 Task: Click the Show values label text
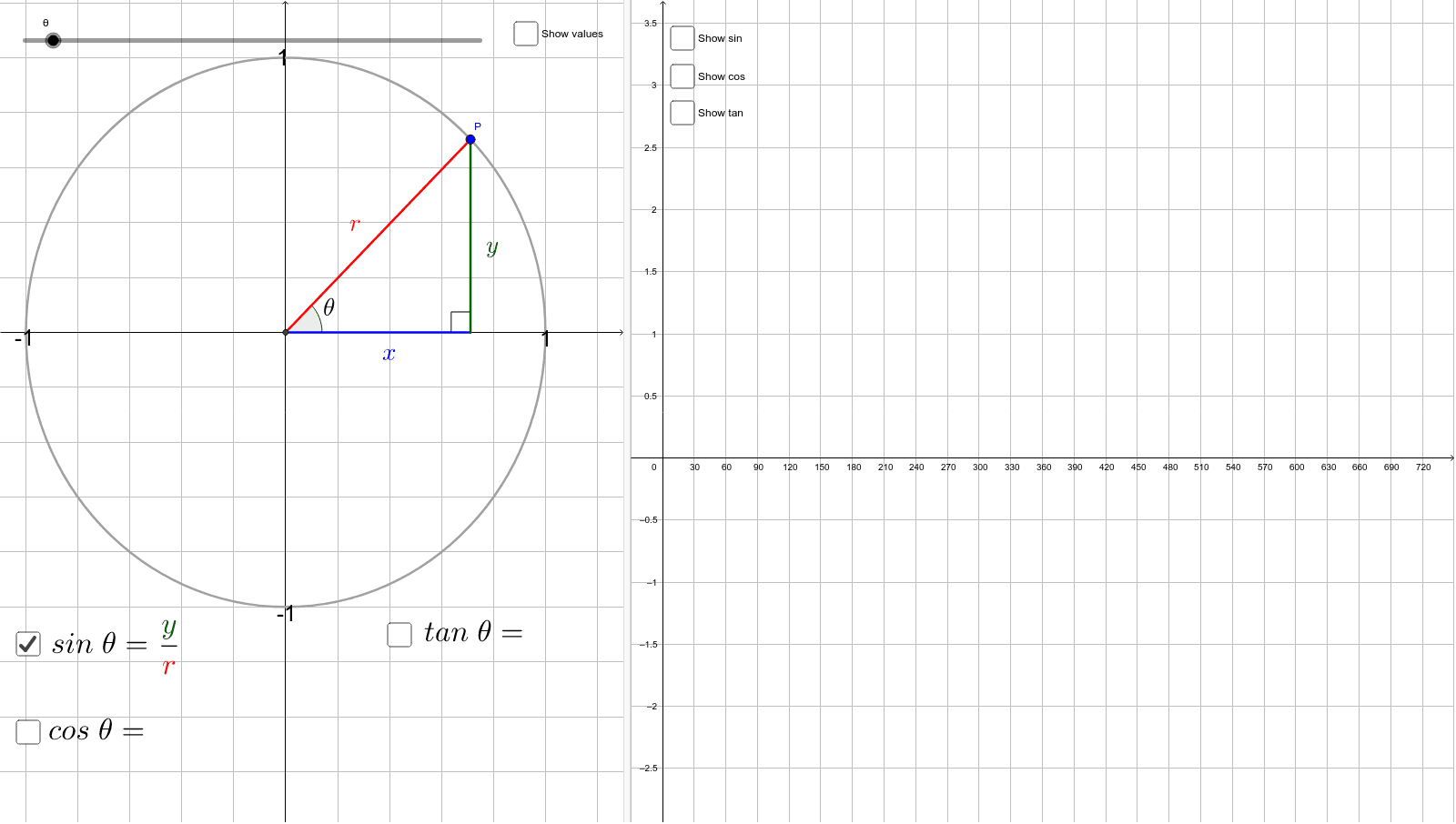571,34
